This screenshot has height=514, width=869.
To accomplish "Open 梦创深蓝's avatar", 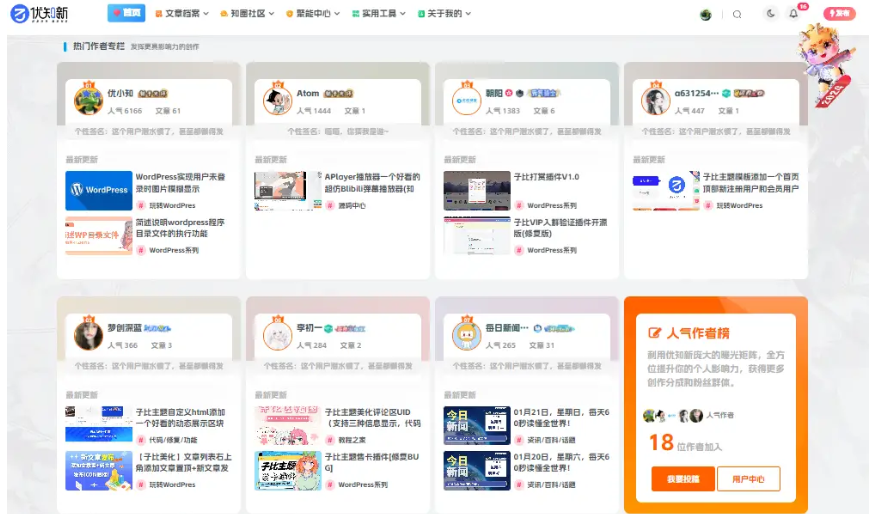I will pos(89,335).
